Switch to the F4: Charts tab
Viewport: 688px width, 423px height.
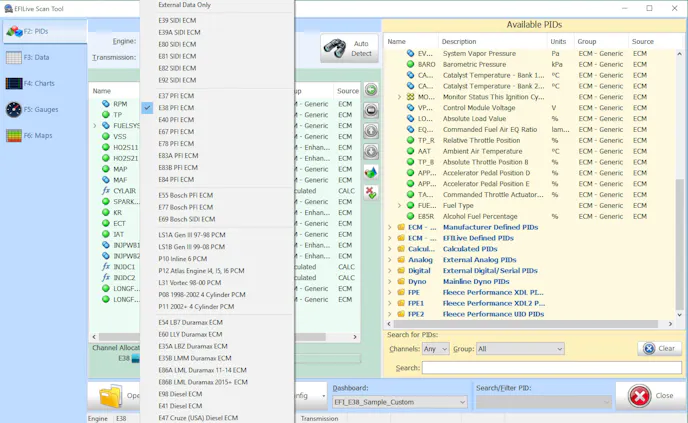(x=38, y=84)
